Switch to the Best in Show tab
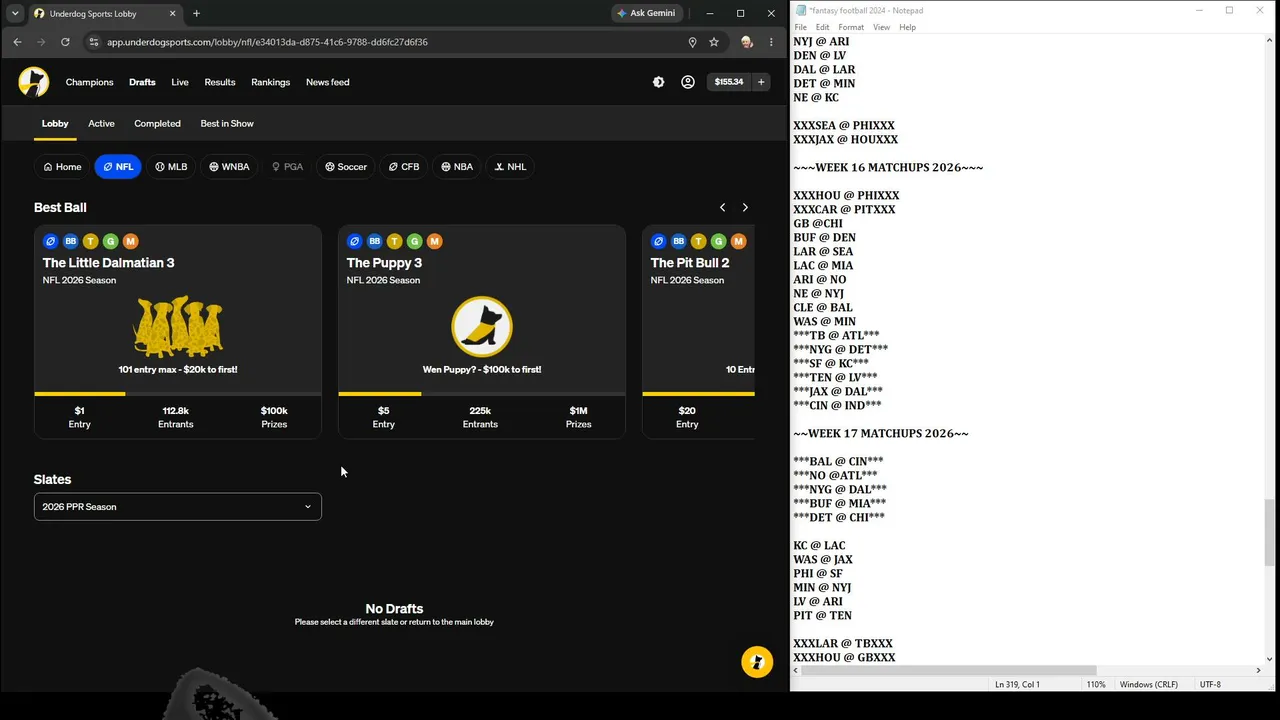Viewport: 1280px width, 720px height. (227, 123)
